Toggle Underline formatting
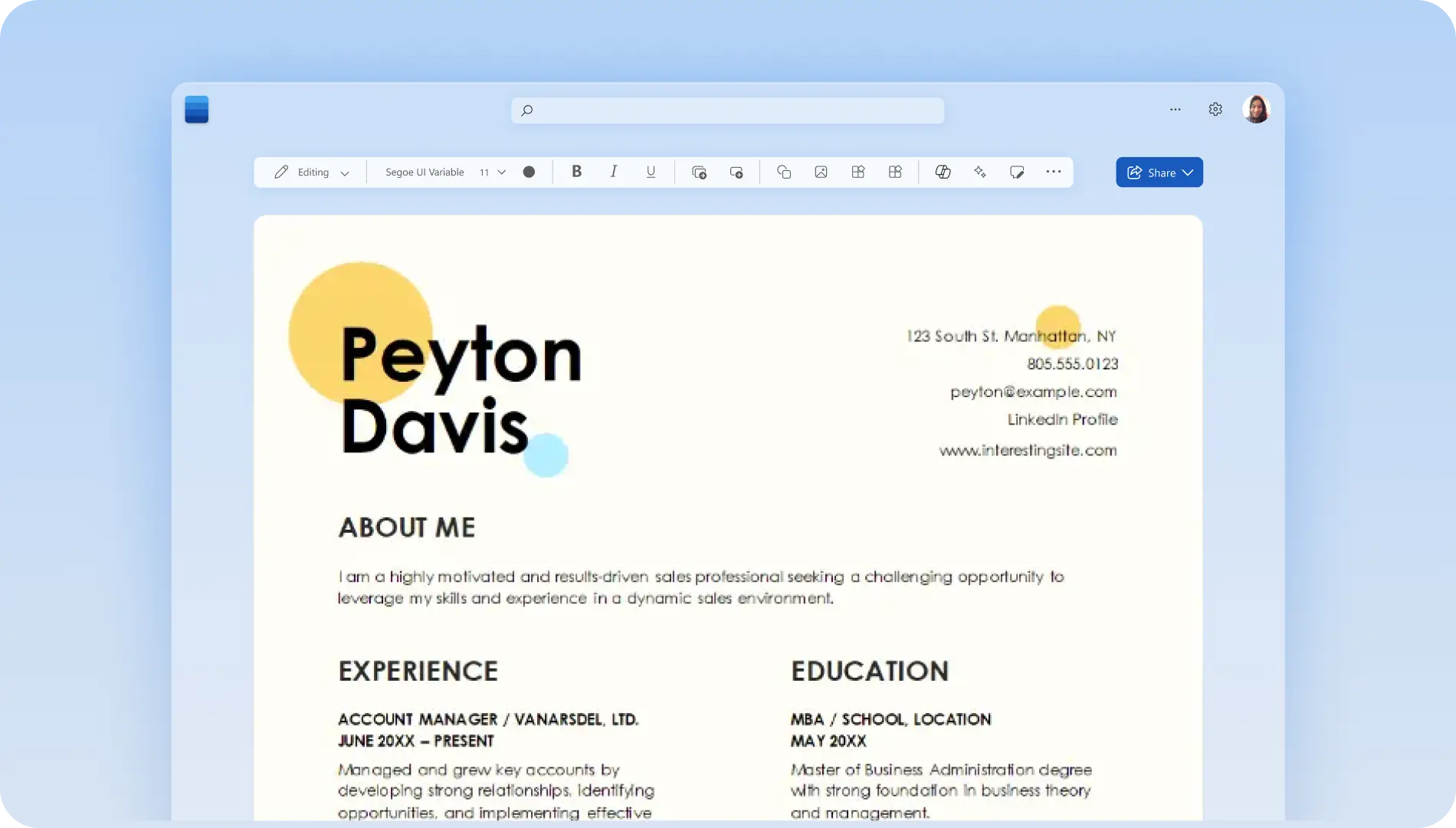This screenshot has height=828, width=1456. click(x=651, y=172)
